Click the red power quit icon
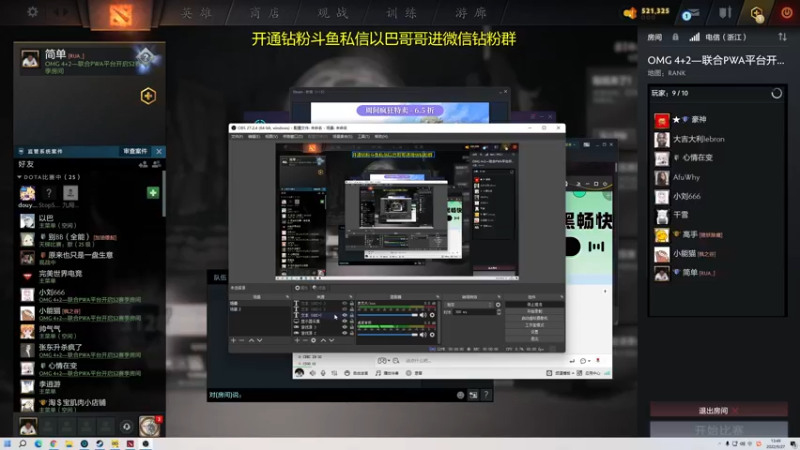The height and width of the screenshot is (450, 800). point(786,13)
